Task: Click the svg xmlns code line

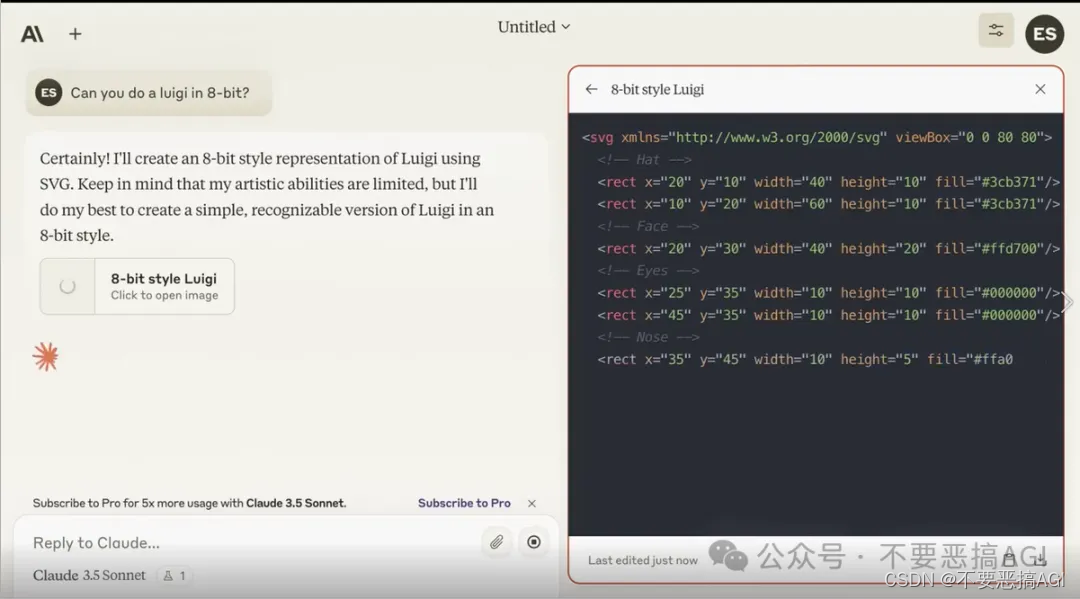Action: click(x=817, y=138)
